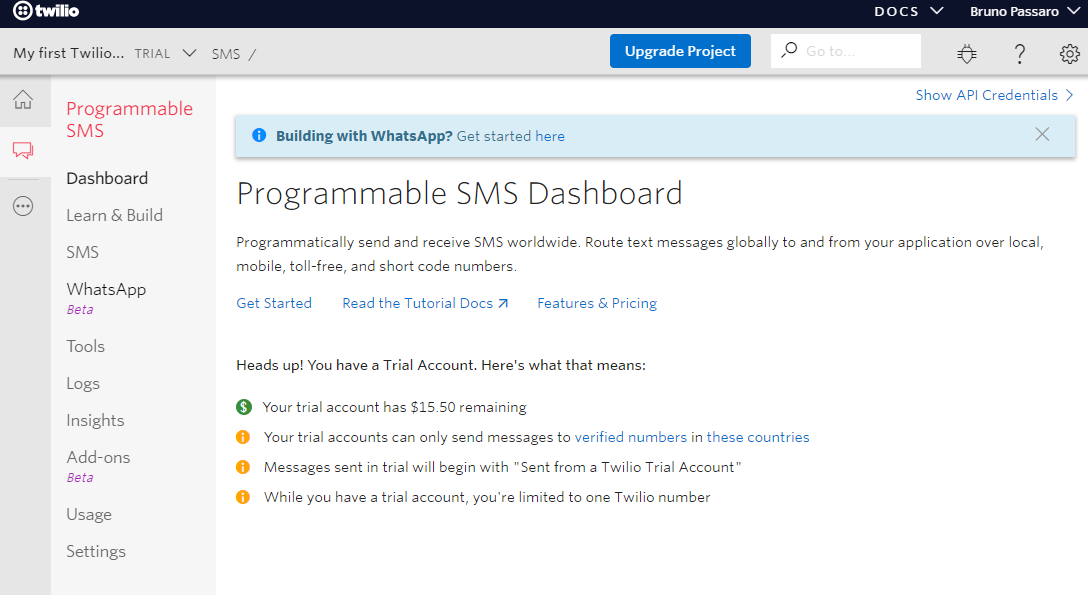Open Insights in the sidebar
This screenshot has width=1088, height=595.
click(95, 420)
